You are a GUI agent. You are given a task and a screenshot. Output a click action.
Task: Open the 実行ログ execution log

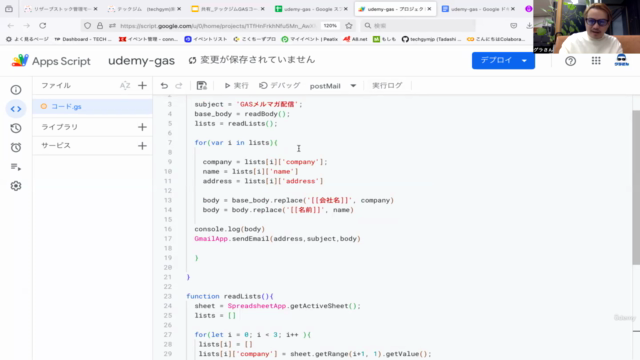click(x=387, y=86)
